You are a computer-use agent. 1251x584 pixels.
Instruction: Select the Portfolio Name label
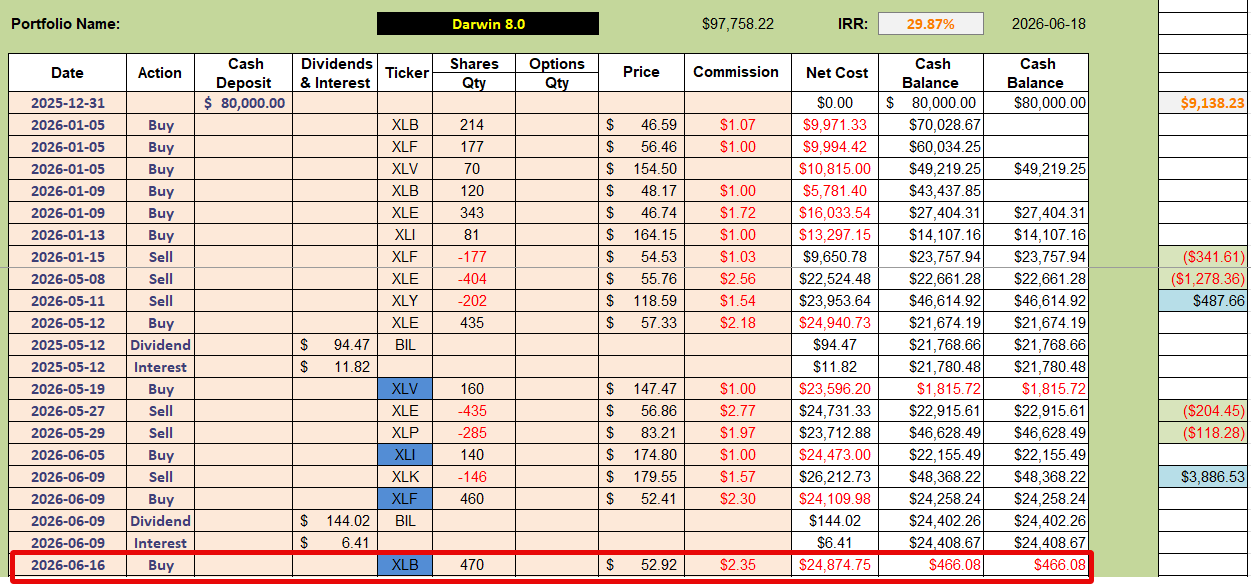pyautogui.click(x=66, y=24)
